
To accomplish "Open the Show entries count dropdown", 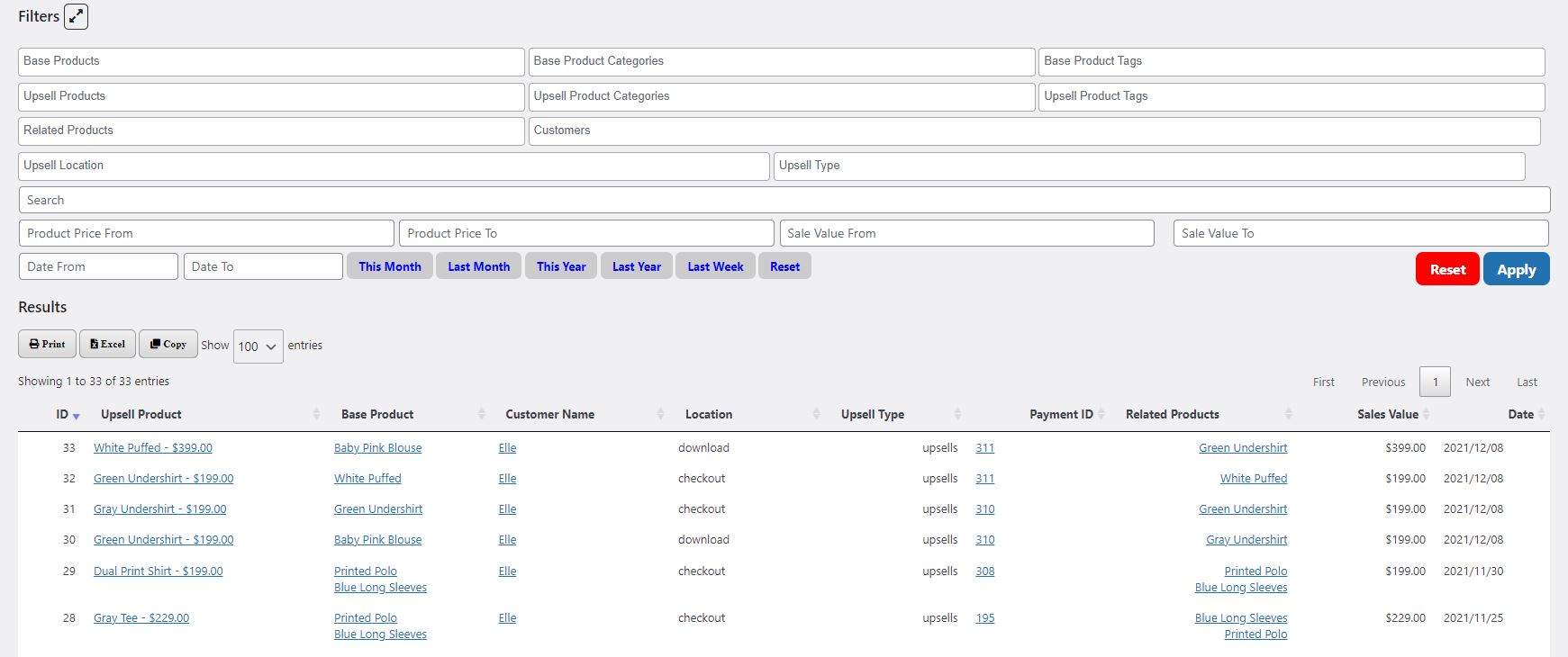I will click(258, 346).
